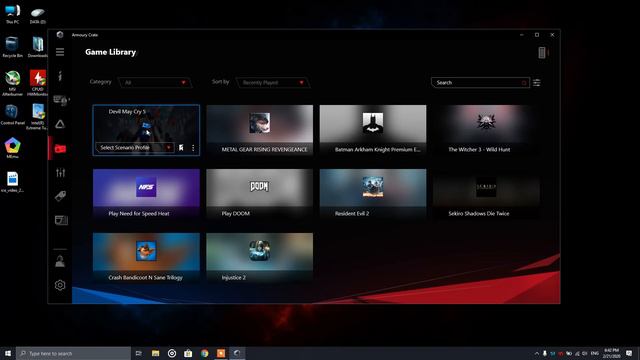
Task: Select the Resident Evil 2 game card
Action: click(x=373, y=194)
